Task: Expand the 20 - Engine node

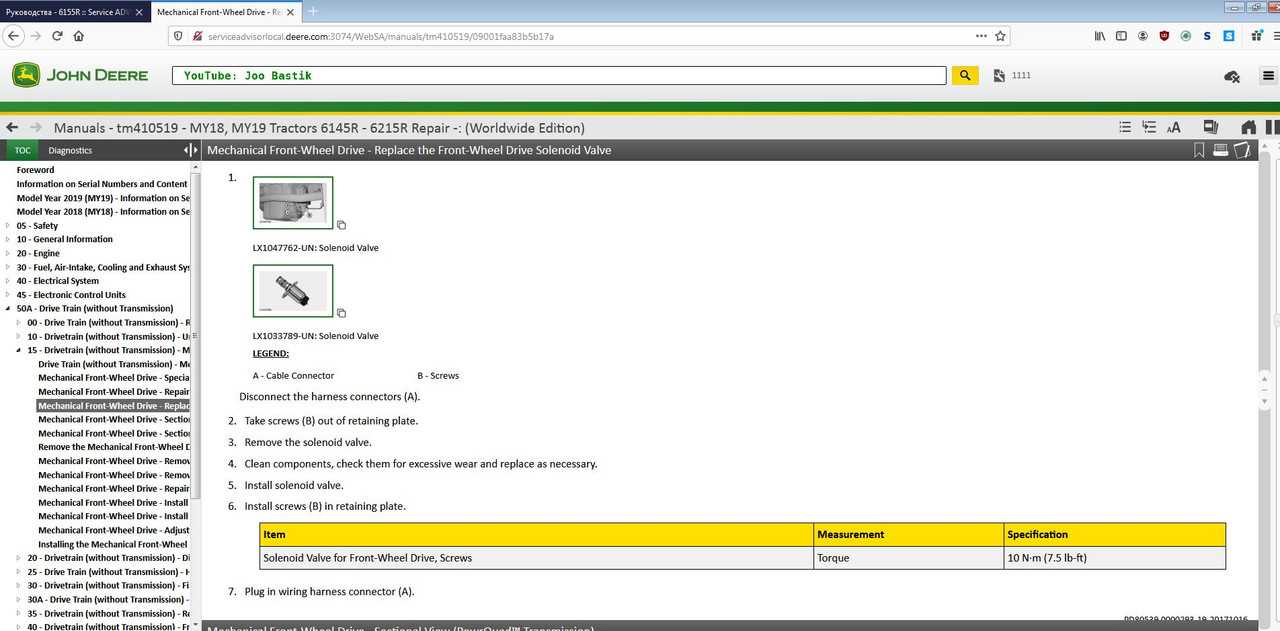Action: click(8, 254)
